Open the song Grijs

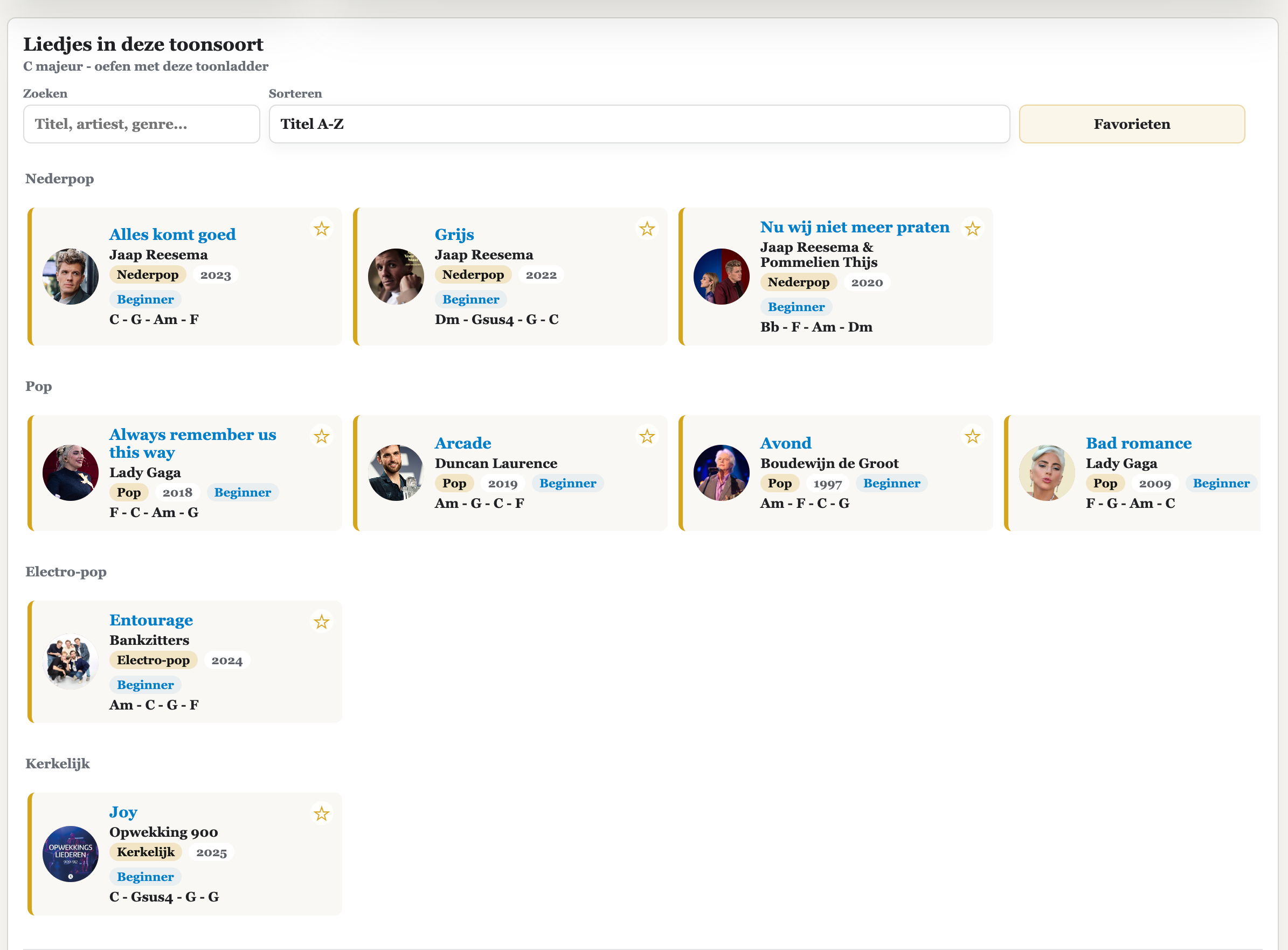[x=454, y=234]
